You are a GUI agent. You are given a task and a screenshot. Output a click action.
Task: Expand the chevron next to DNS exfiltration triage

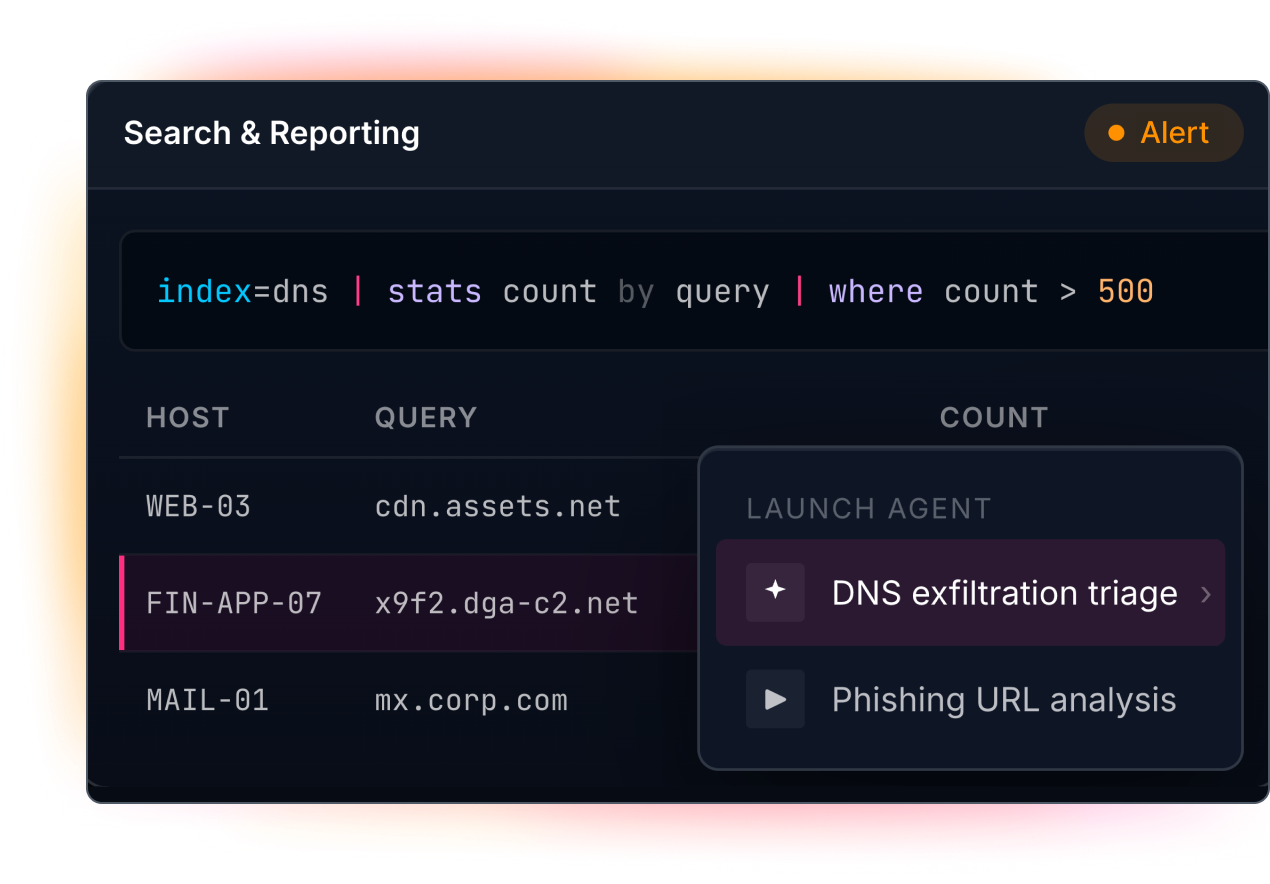(x=1205, y=594)
